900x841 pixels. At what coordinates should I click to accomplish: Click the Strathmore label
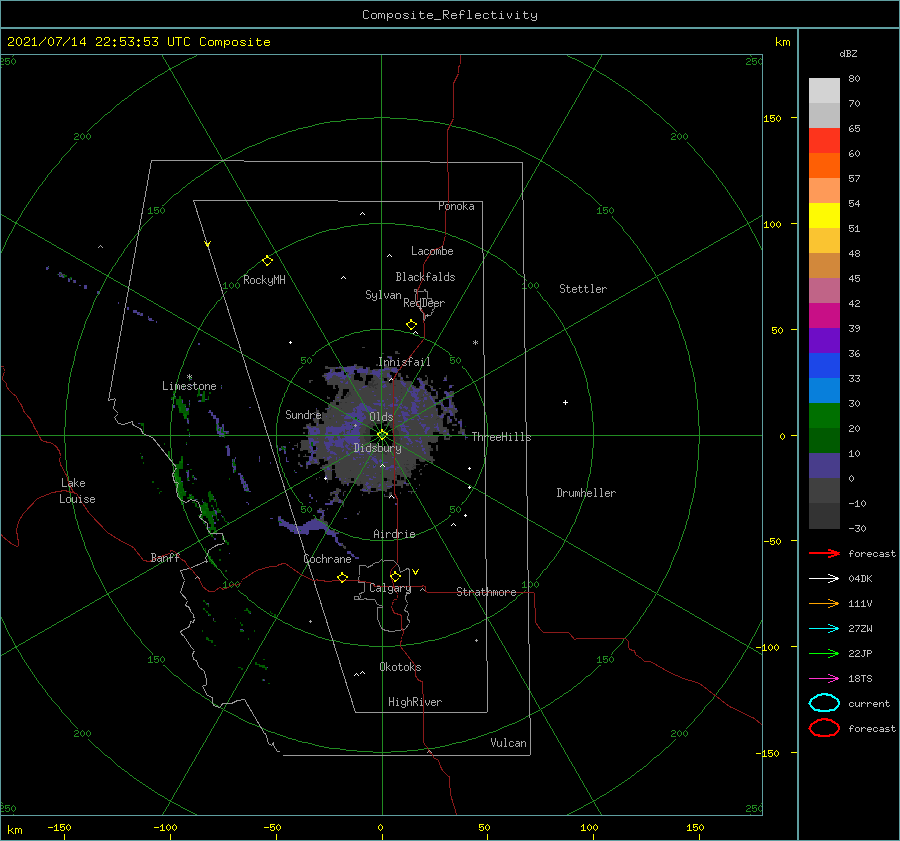[x=486, y=592]
